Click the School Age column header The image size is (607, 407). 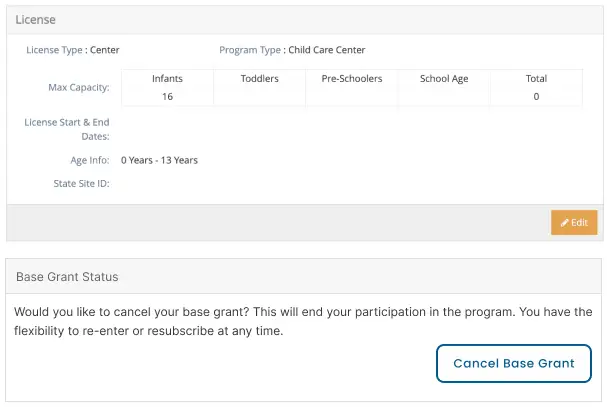click(x=444, y=79)
